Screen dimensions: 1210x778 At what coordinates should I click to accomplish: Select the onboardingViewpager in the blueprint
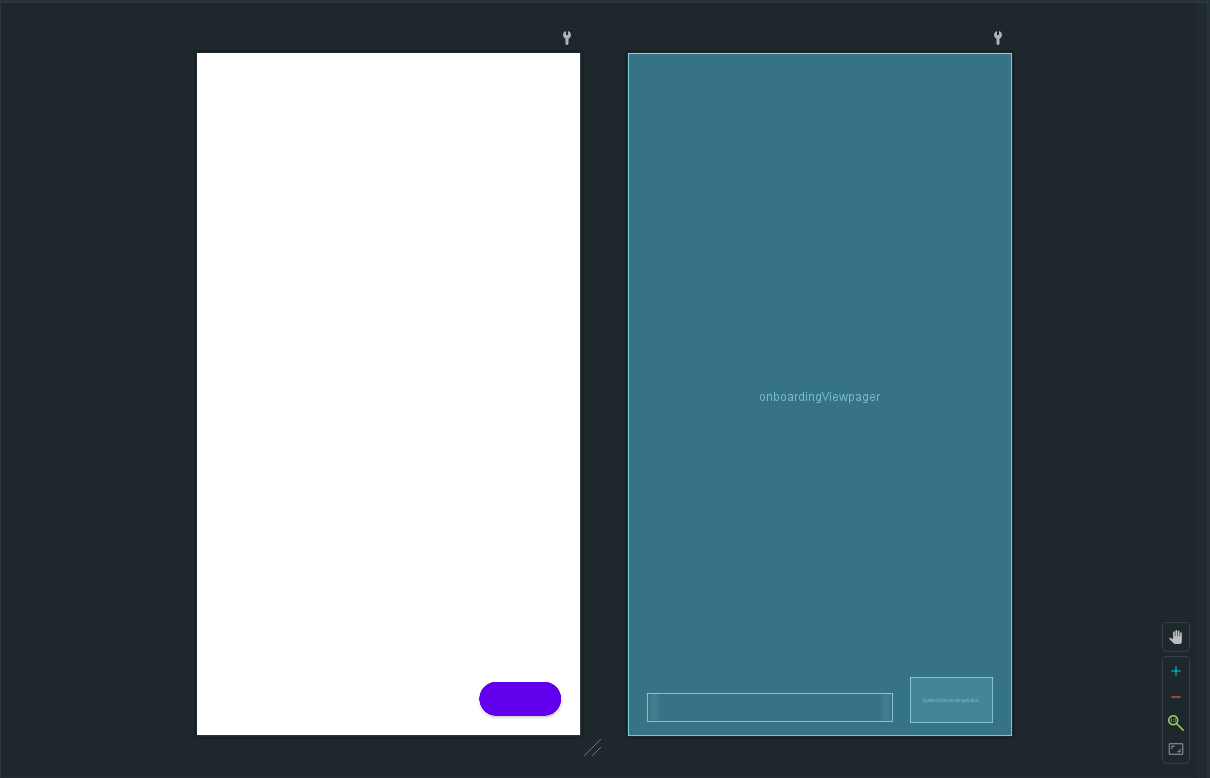[819, 397]
